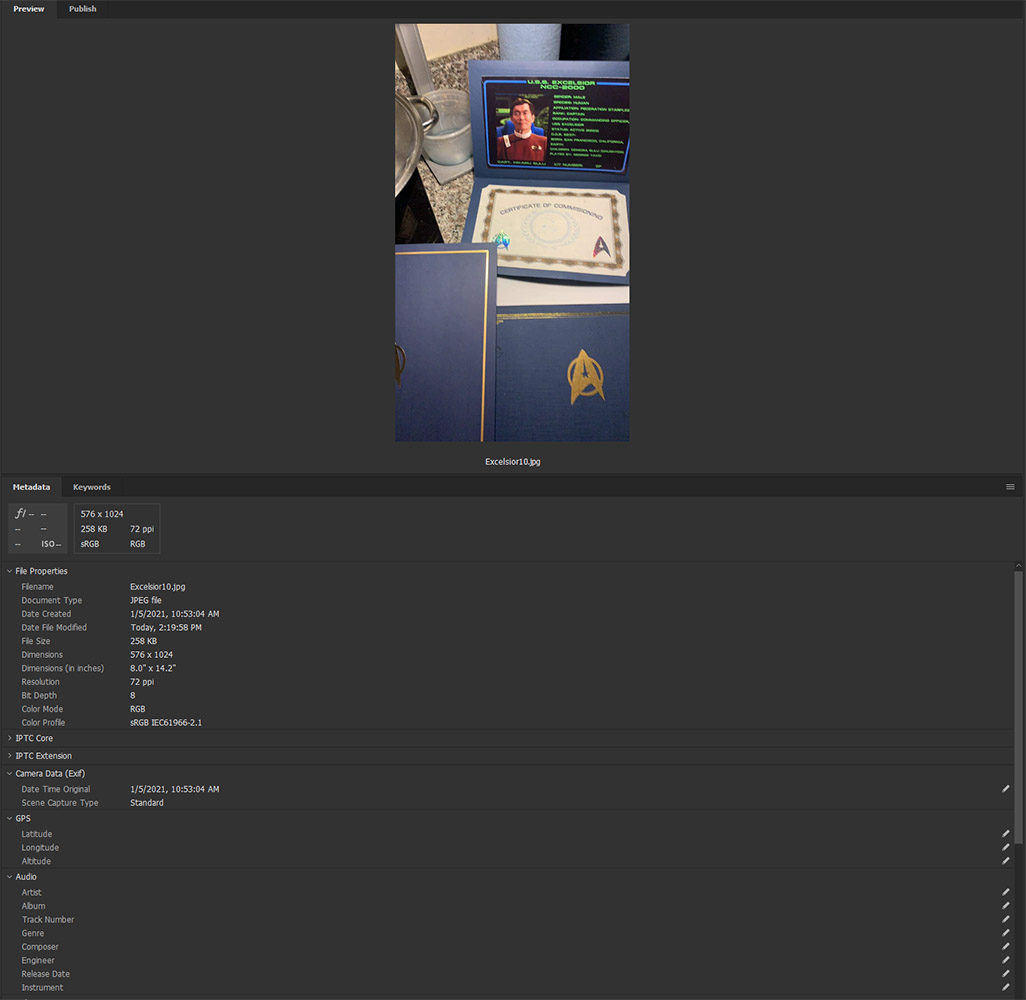Image resolution: width=1026 pixels, height=1000 pixels.
Task: Click the Resolution row's 72 ppi value
Action: click(x=142, y=682)
